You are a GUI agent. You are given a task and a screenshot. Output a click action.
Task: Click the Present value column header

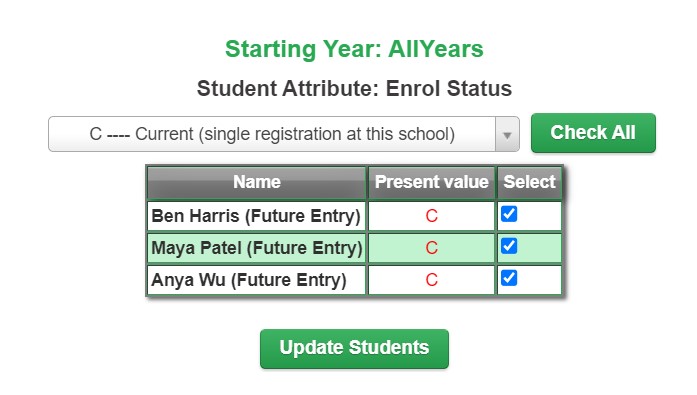tap(431, 182)
